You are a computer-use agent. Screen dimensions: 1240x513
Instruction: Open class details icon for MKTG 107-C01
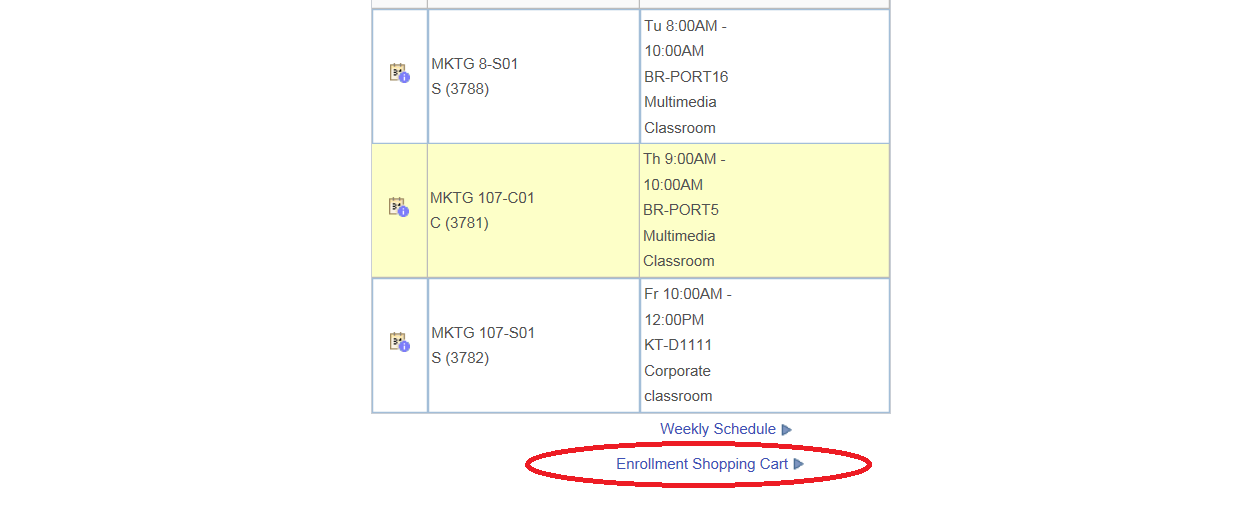click(399, 207)
